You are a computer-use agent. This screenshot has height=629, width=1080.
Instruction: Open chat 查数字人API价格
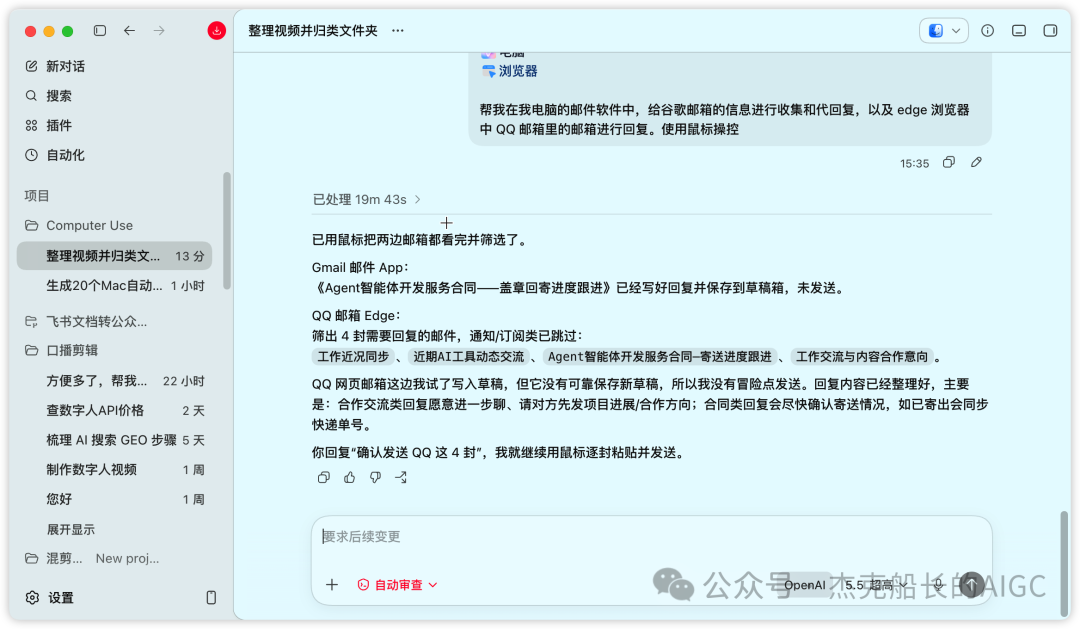114,411
